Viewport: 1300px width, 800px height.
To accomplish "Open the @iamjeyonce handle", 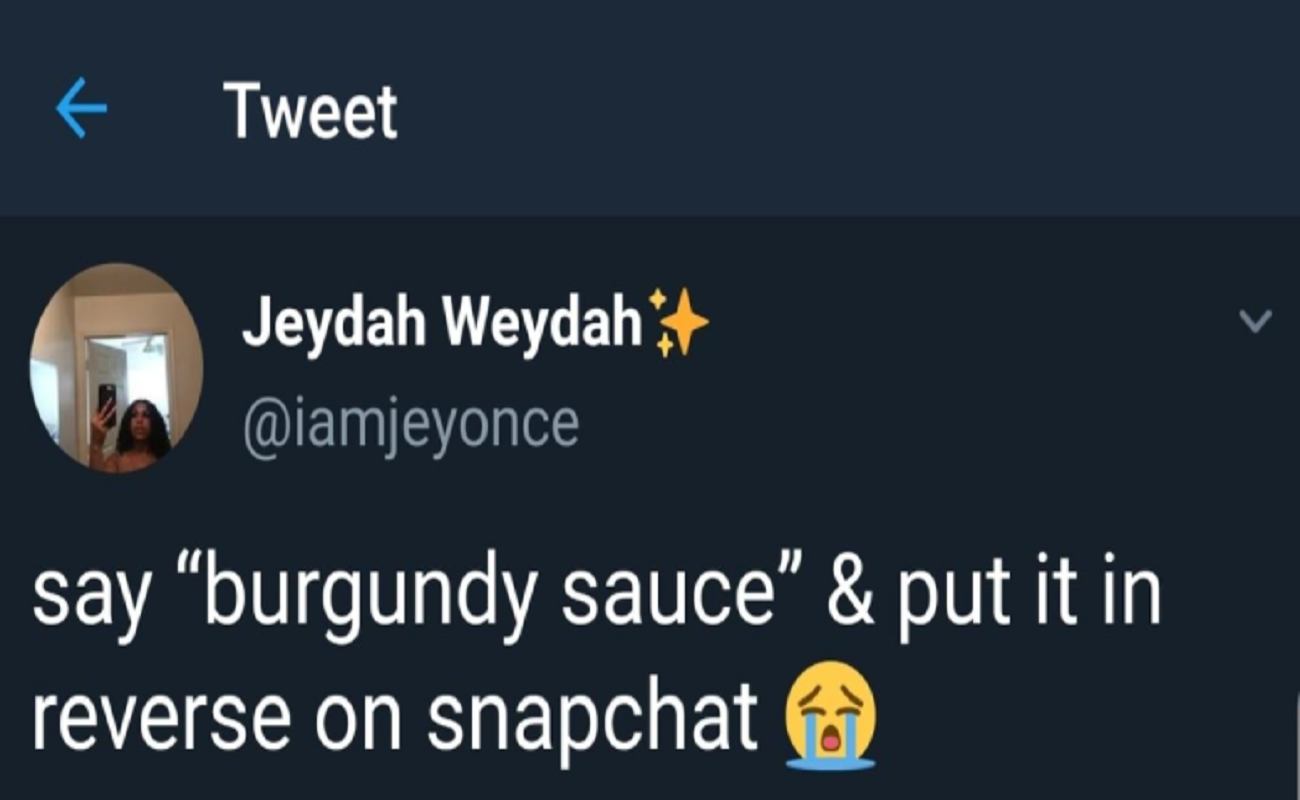I will point(410,424).
